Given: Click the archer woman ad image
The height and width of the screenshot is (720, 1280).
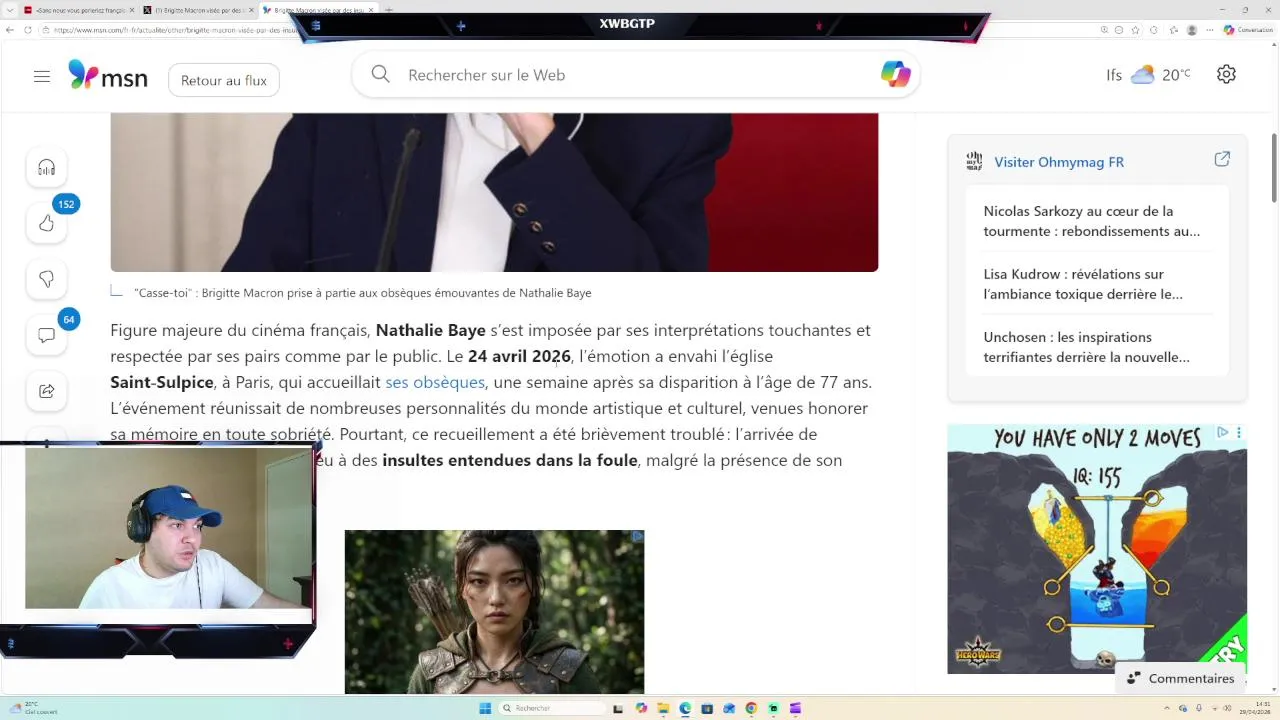Looking at the screenshot, I should 494,612.
